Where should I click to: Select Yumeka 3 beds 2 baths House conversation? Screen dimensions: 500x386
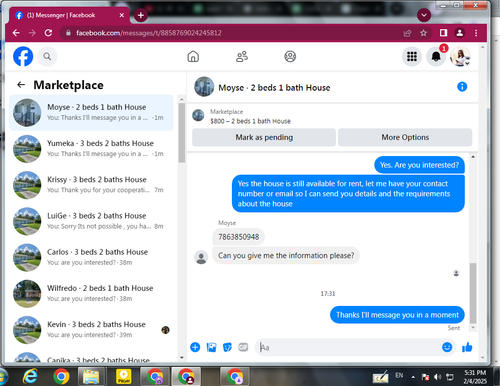(x=91, y=149)
